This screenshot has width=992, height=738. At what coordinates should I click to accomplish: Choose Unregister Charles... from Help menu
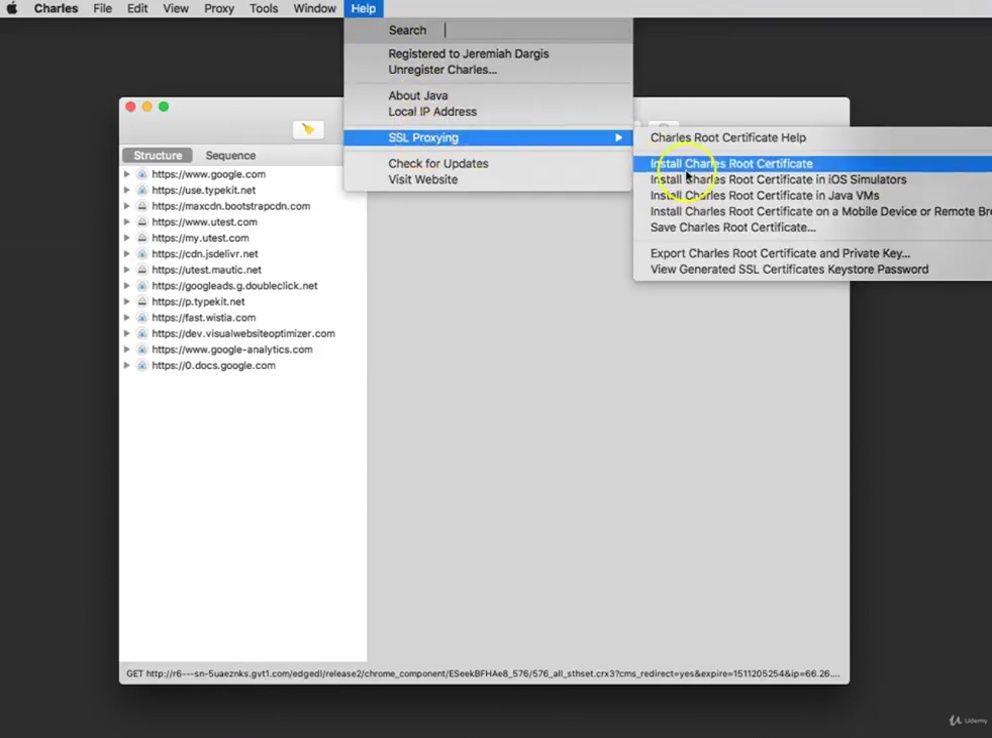click(442, 70)
